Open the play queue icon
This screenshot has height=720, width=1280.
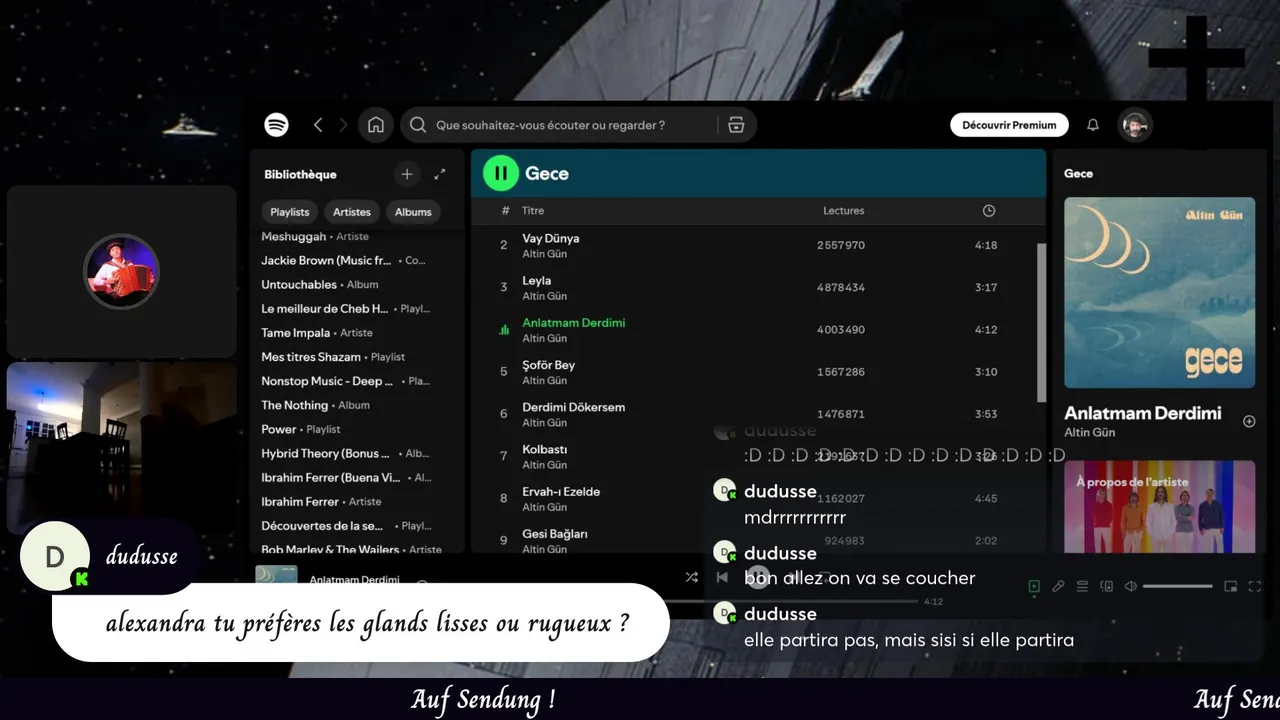[x=1082, y=587]
